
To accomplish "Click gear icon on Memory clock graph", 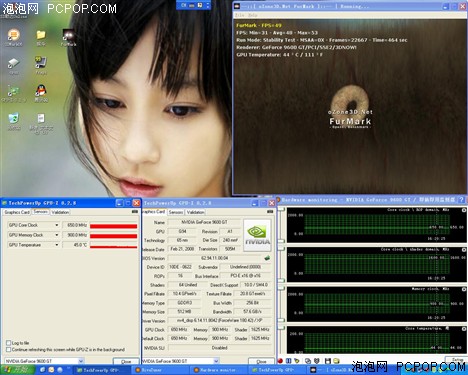I will click(464, 289).
